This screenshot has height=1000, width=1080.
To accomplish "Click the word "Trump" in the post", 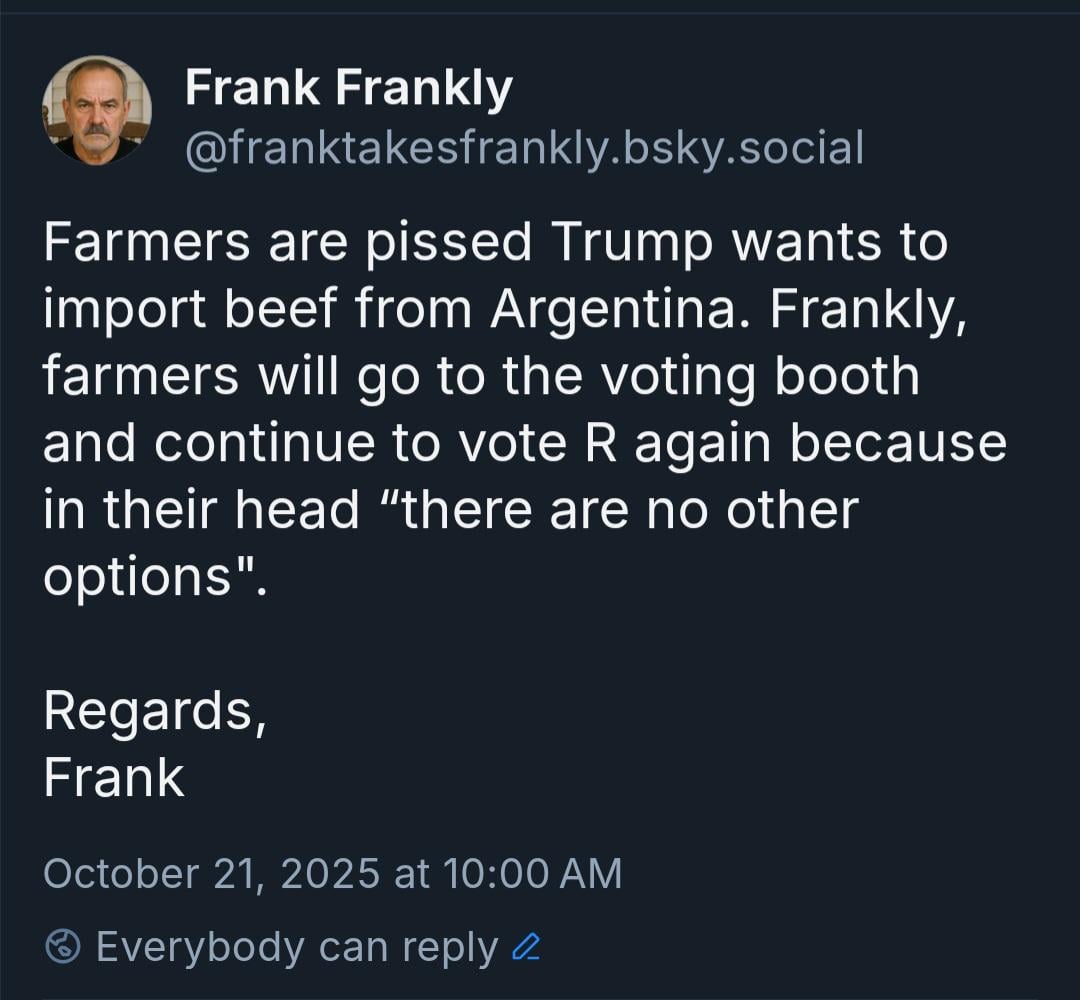I will click(630, 243).
